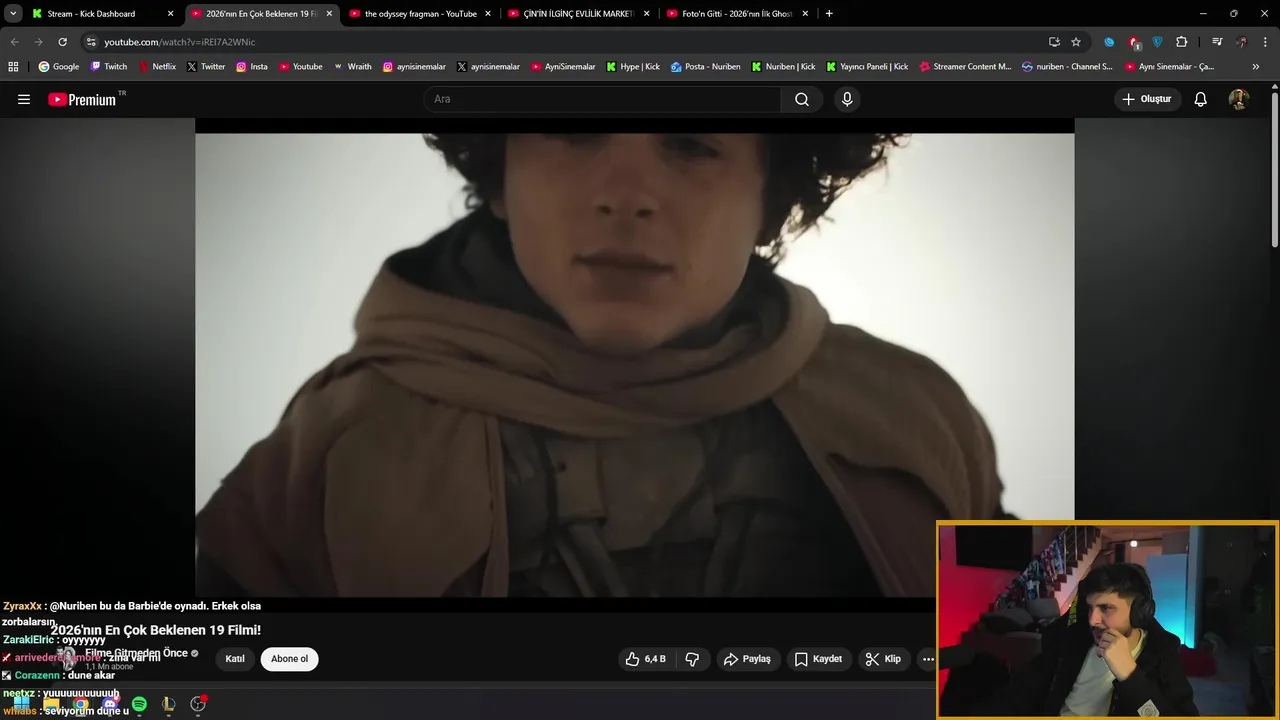Open the Twitch bookmark
Screen dimensions: 1280x720
tap(109, 67)
